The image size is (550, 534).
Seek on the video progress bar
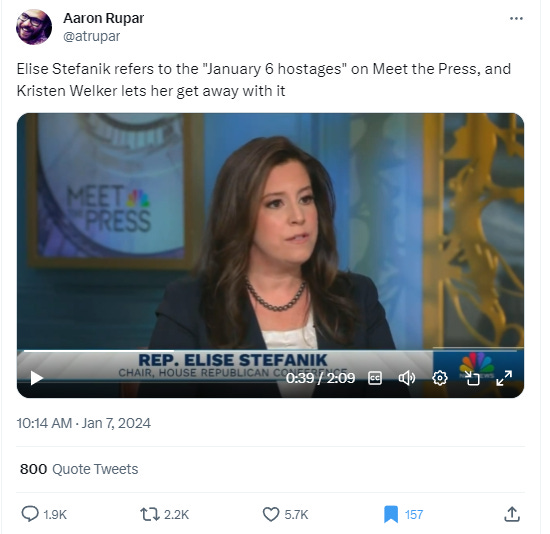(x=270, y=350)
